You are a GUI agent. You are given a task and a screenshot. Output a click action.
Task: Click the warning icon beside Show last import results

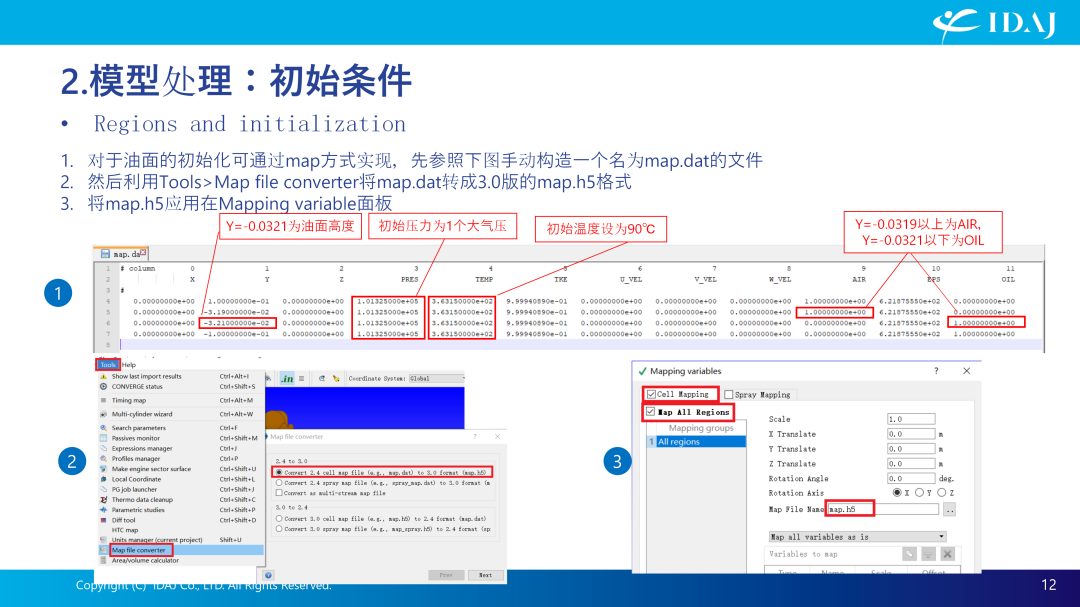[x=103, y=376]
